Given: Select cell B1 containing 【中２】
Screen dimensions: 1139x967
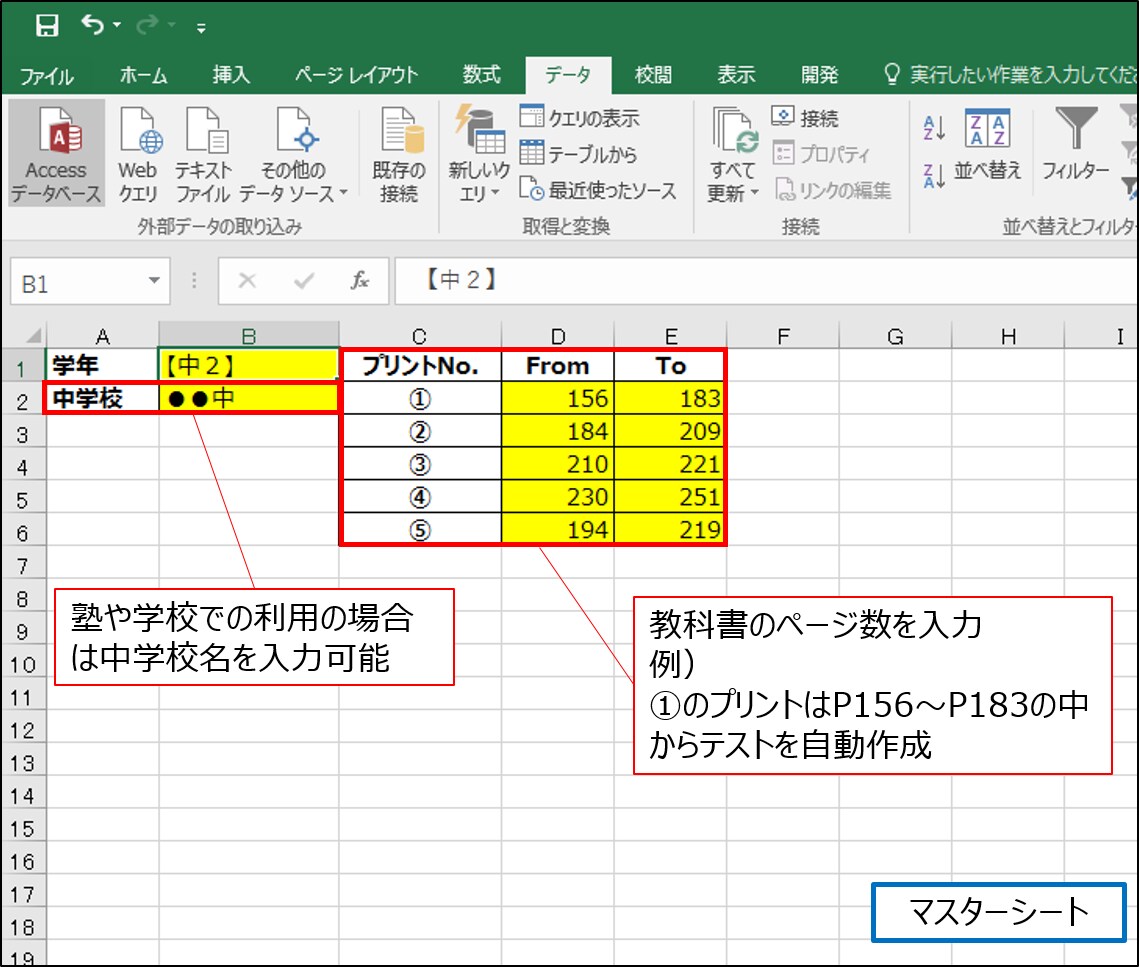Looking at the screenshot, I should [248, 365].
